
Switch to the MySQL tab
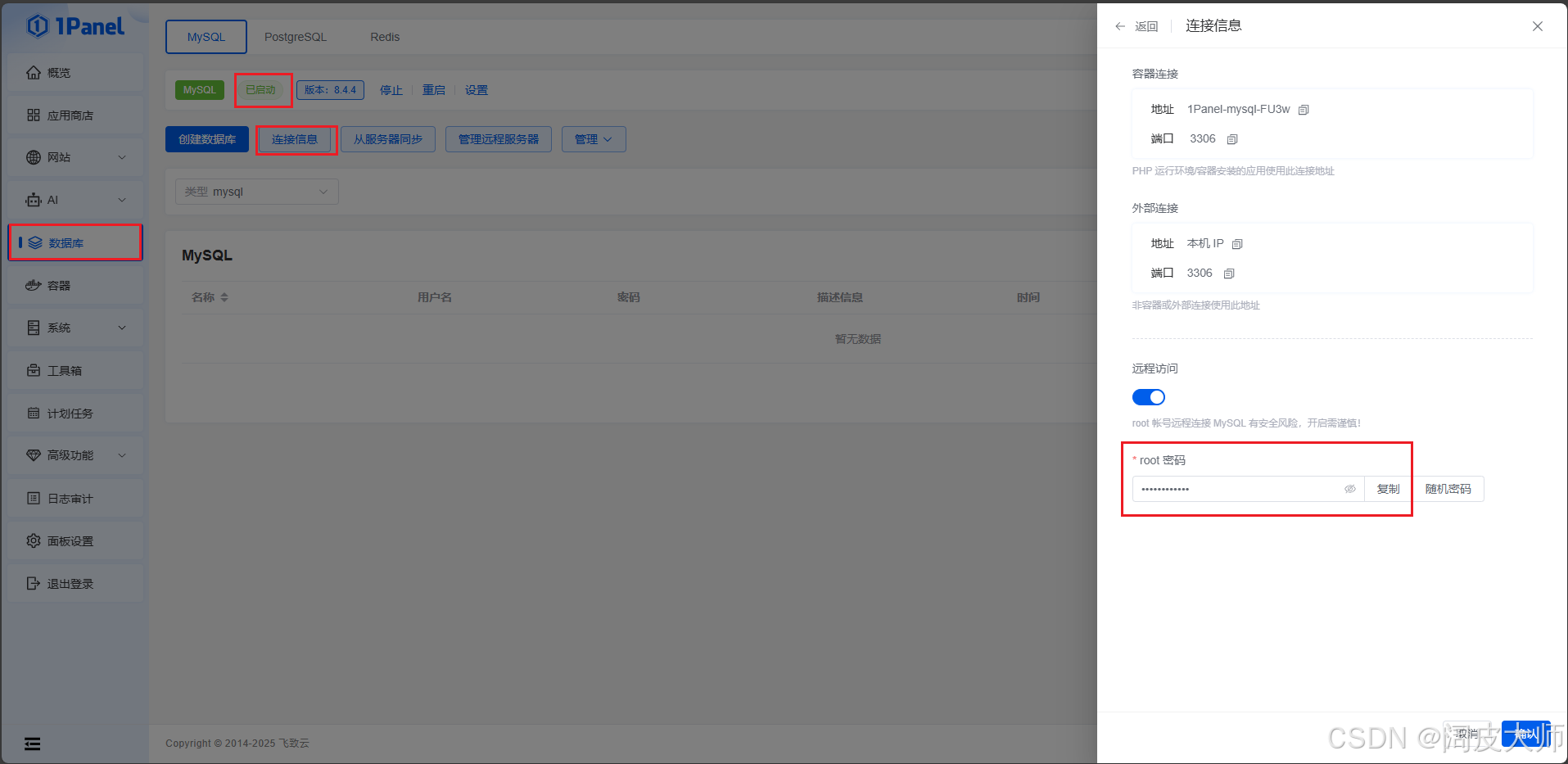[206, 37]
